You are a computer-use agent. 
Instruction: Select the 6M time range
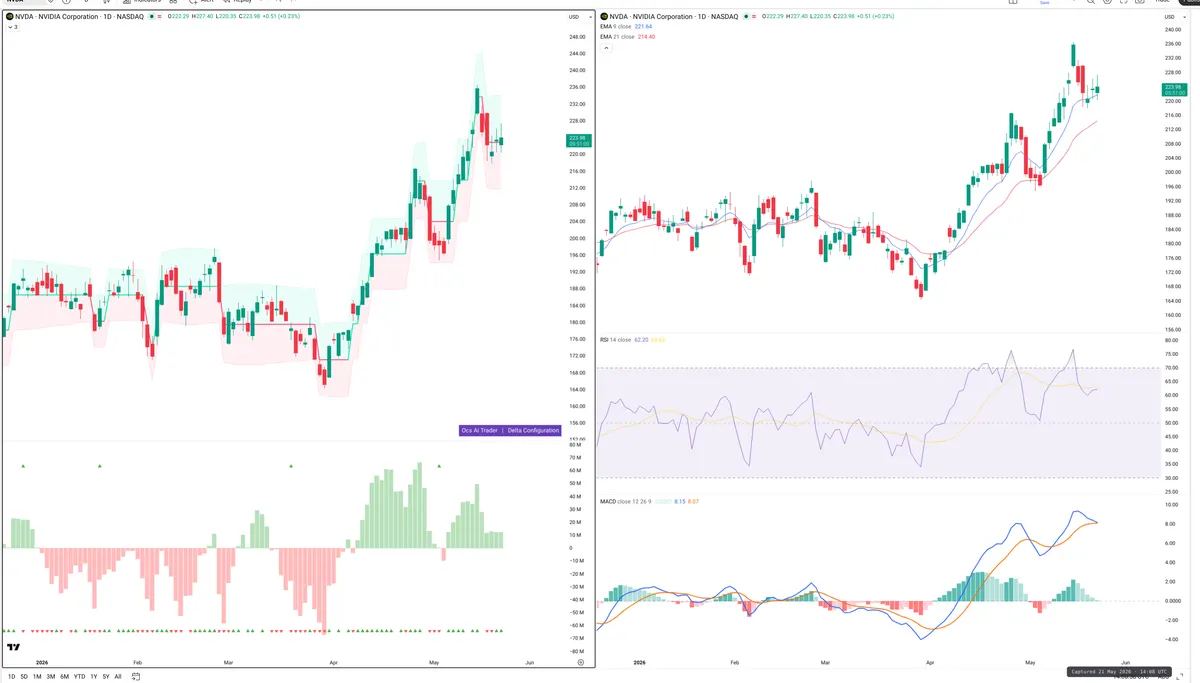coord(64,677)
